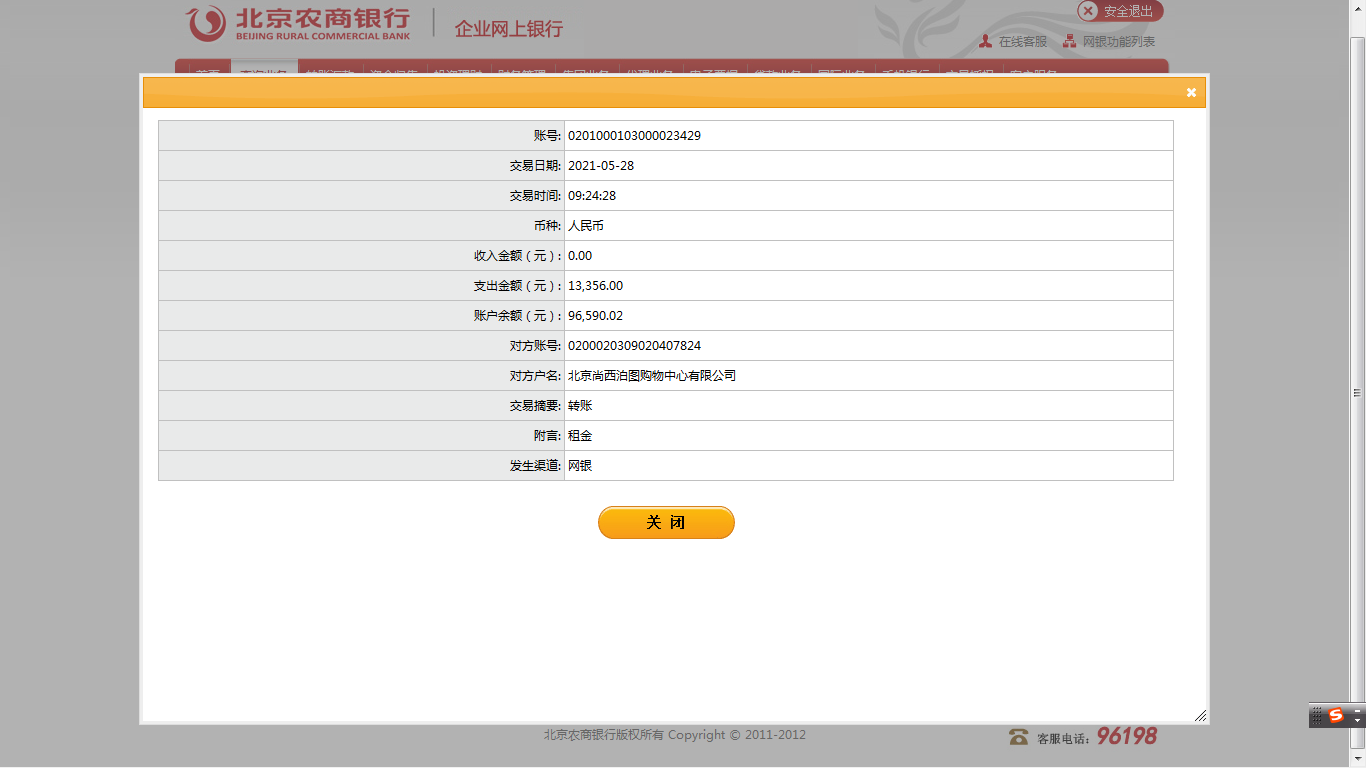Image resolution: width=1366 pixels, height=768 pixels.
Task: Click the Sogou toolbar drag grip
Action: tap(1317, 715)
